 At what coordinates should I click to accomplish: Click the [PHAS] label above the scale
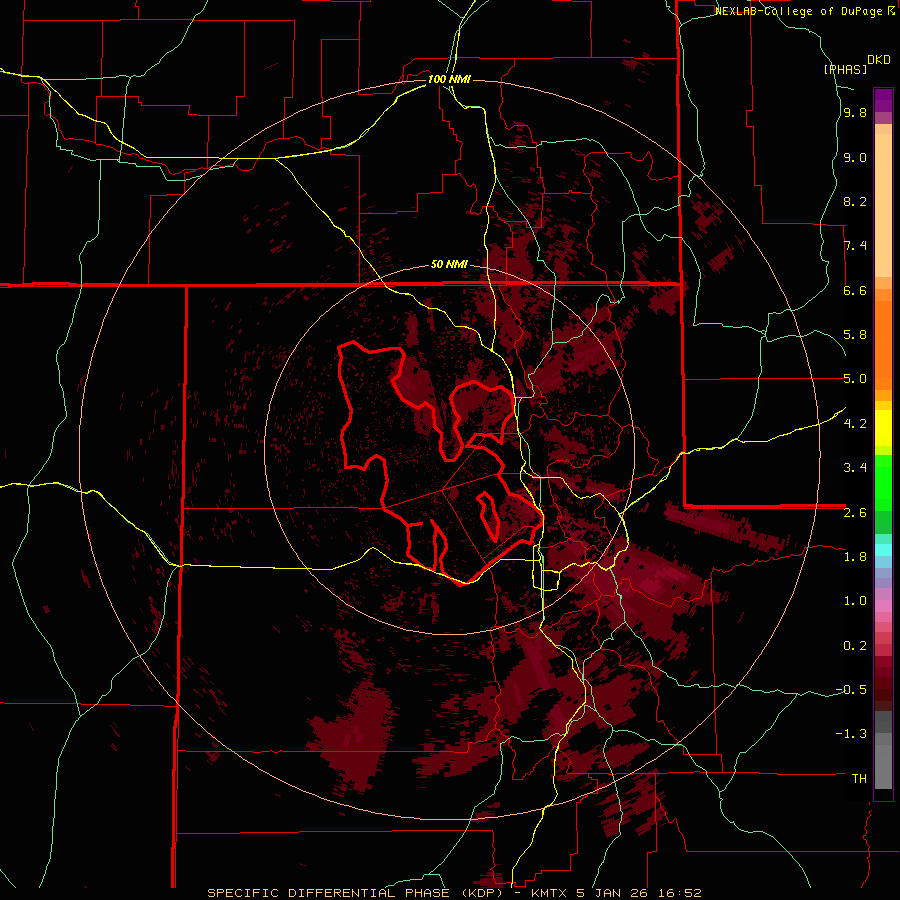845,69
